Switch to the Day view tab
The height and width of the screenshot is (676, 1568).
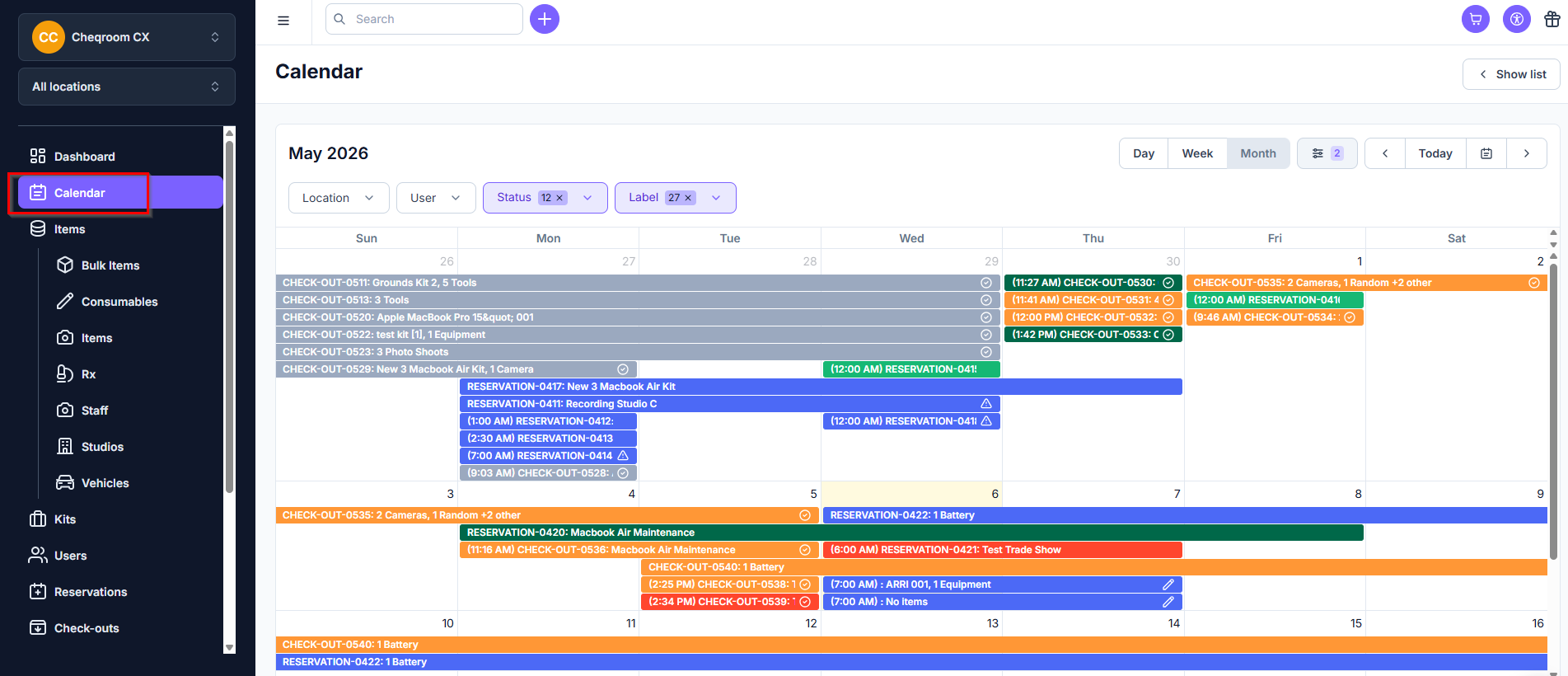1144,153
